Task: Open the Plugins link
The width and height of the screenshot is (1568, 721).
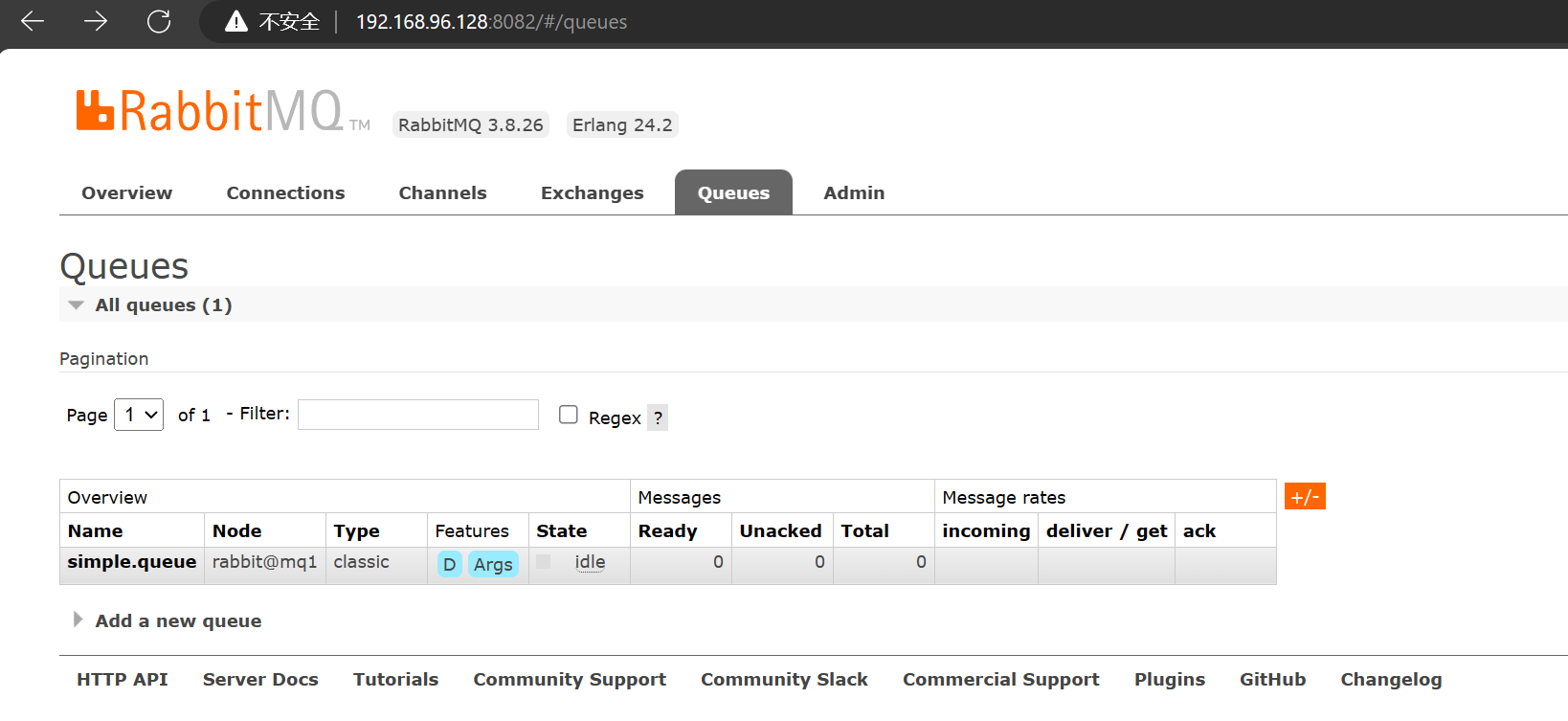Action: tap(1170, 679)
